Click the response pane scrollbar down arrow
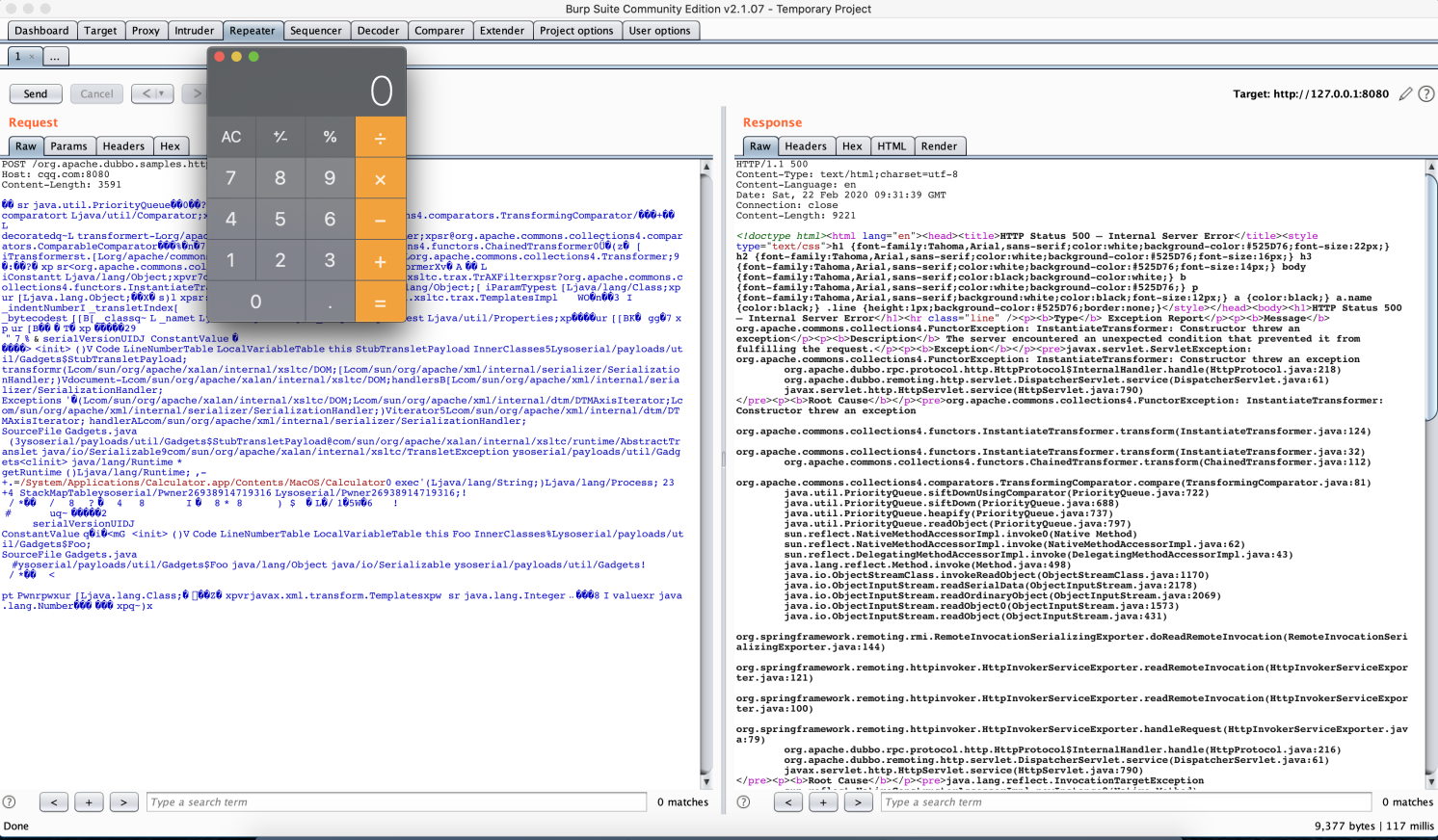The image size is (1438, 840). tap(1431, 782)
